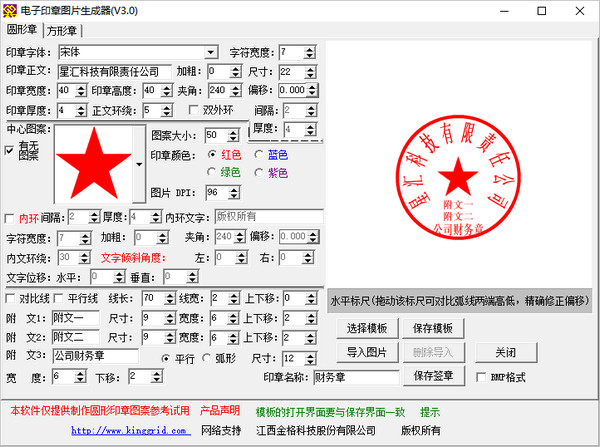Viewport: 600px width, 447px height.
Task: Select the 圆形章 tab
Action: (x=23, y=30)
